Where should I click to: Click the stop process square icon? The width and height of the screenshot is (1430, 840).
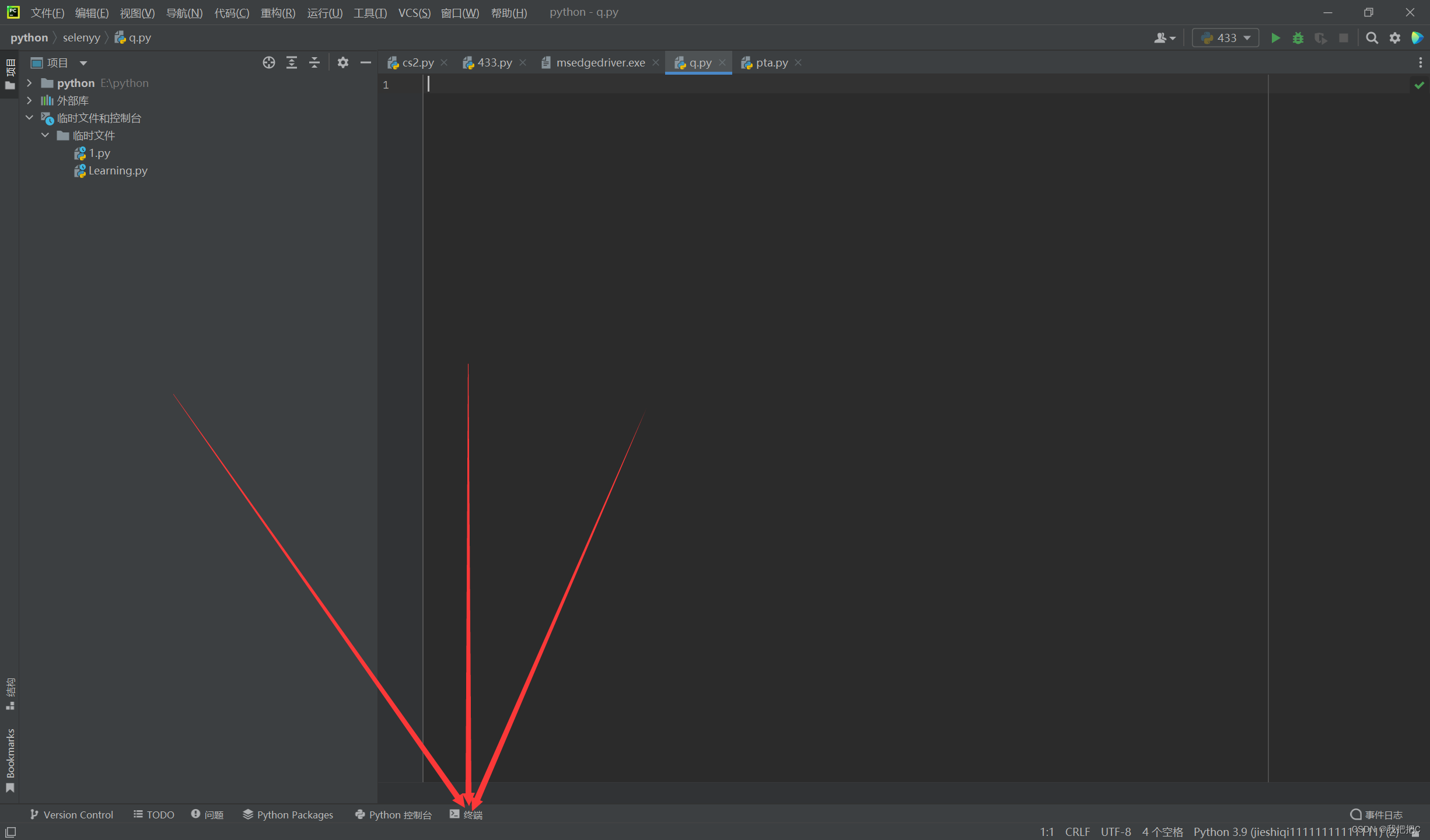click(x=1344, y=38)
